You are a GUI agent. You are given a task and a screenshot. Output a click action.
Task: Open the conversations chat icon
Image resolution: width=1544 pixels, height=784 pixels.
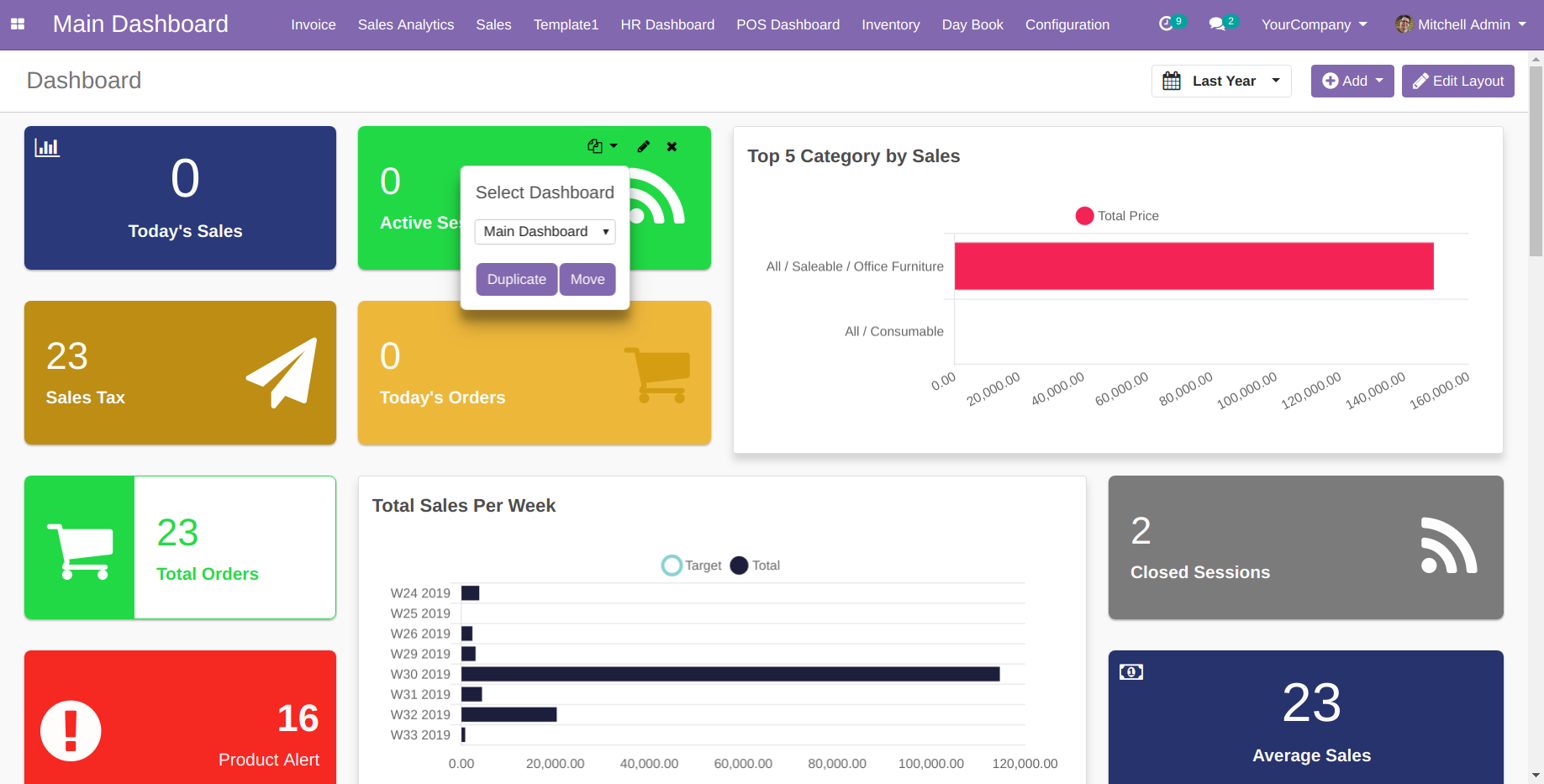pyautogui.click(x=1216, y=24)
